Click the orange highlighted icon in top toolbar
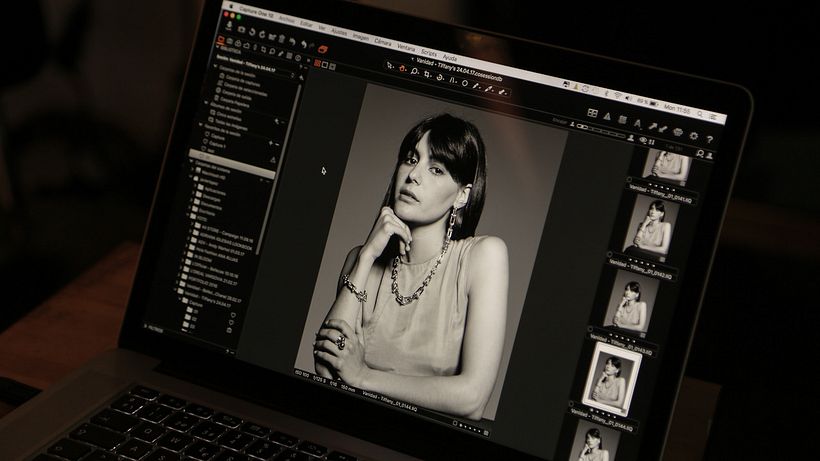Viewport: 820px width, 461px height. (323, 49)
